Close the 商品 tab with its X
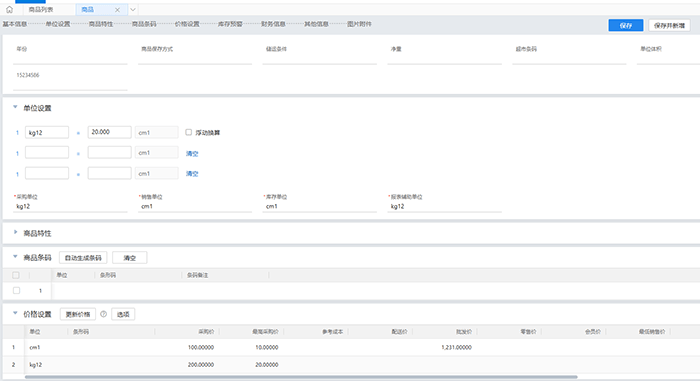This screenshot has width=700, height=381. click(x=117, y=10)
